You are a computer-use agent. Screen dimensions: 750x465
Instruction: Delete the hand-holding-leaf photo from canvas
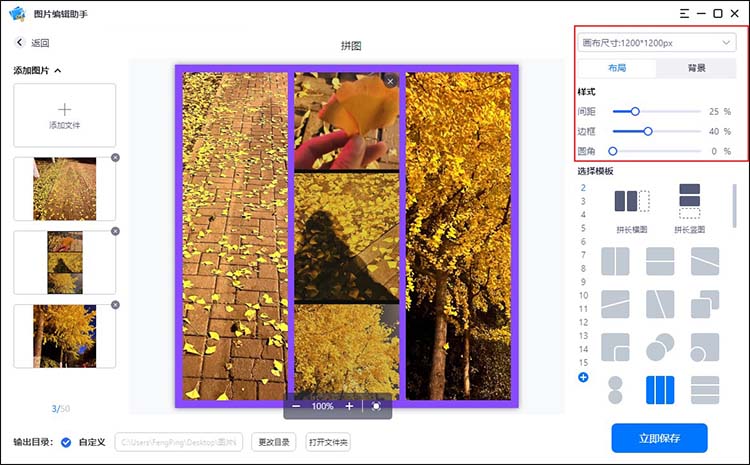(x=390, y=81)
